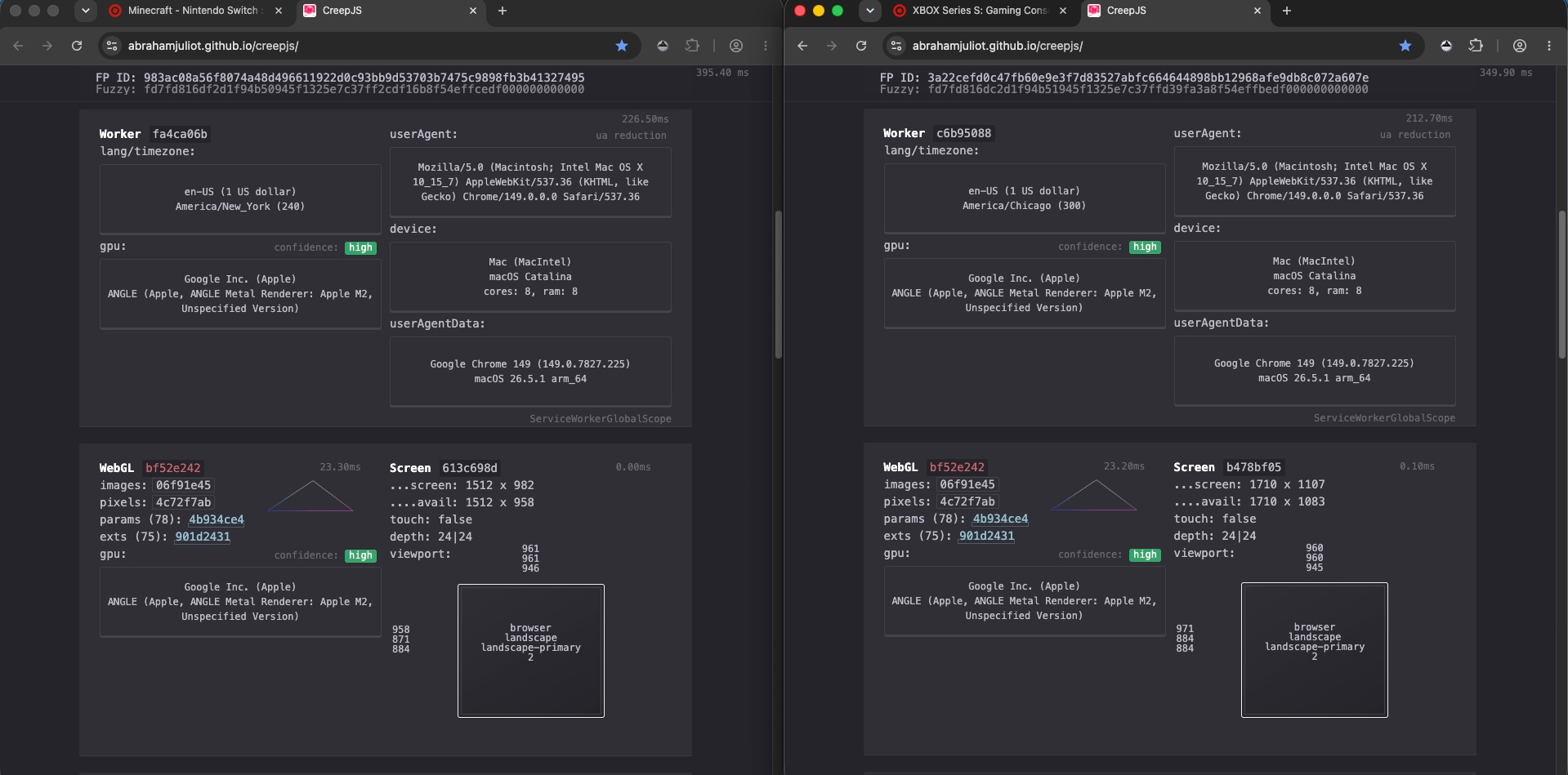
Task: Click viewport box in right window
Action: tap(1315, 650)
